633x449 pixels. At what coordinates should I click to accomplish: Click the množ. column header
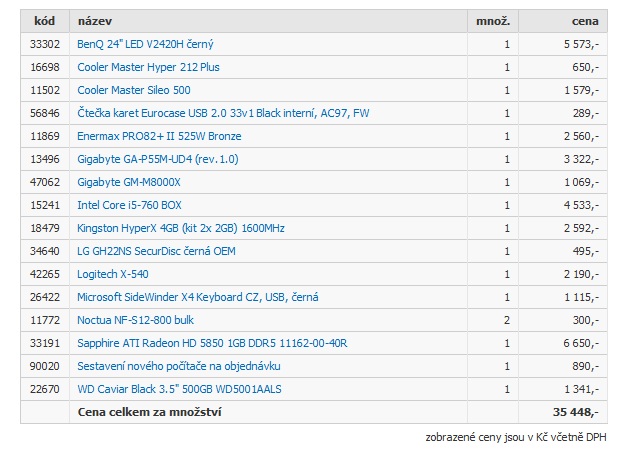pos(493,21)
